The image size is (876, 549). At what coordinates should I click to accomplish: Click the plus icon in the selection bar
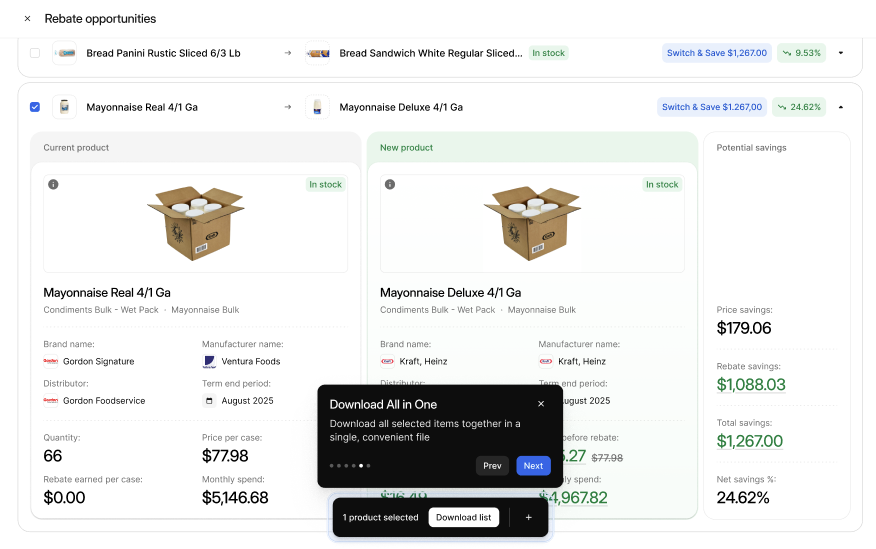[x=529, y=517]
